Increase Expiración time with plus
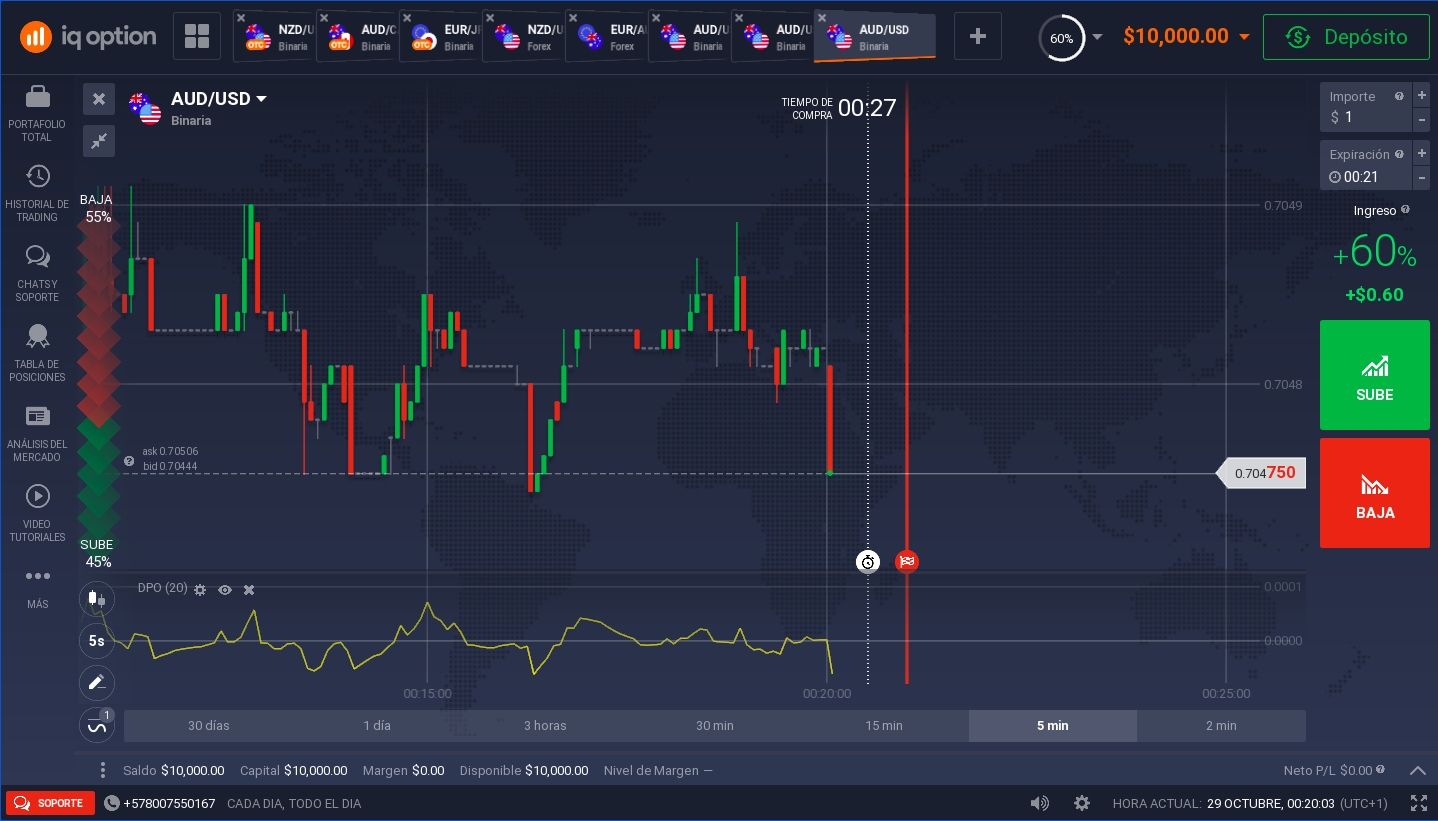 [x=1421, y=153]
